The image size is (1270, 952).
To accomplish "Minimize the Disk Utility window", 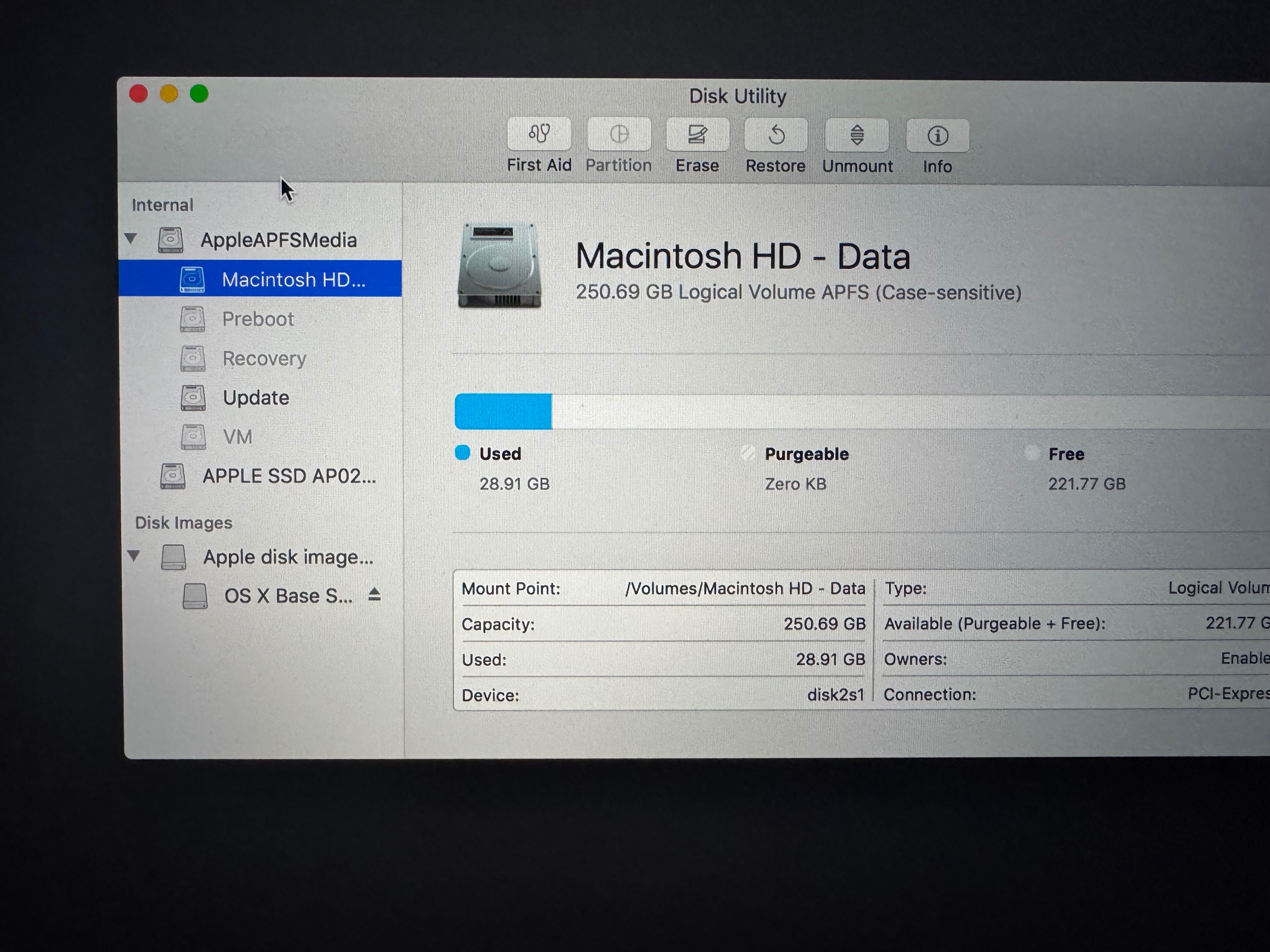I will (x=169, y=93).
